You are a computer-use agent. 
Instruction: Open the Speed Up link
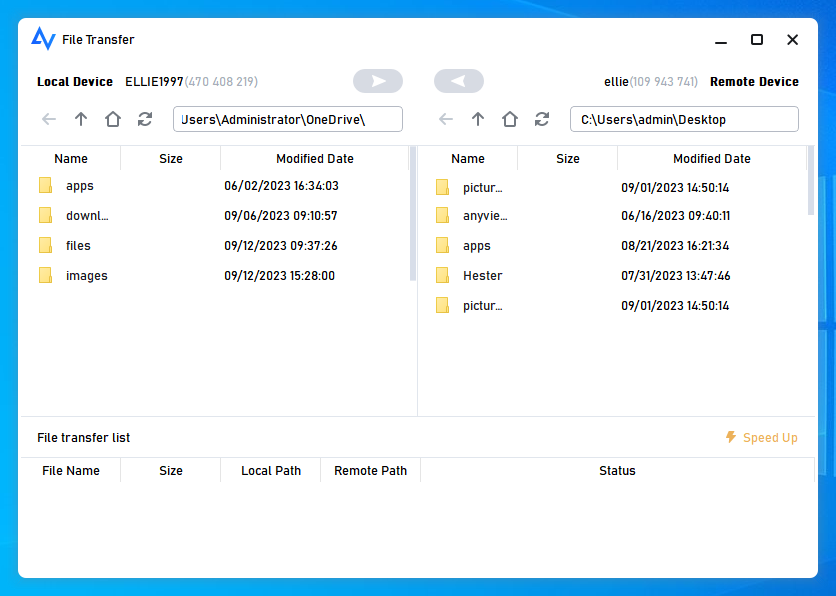tap(769, 437)
